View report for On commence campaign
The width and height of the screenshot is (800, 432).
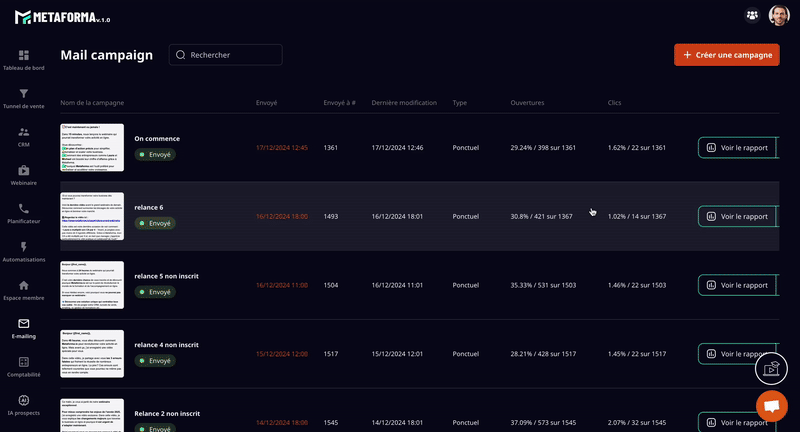pyautogui.click(x=736, y=148)
